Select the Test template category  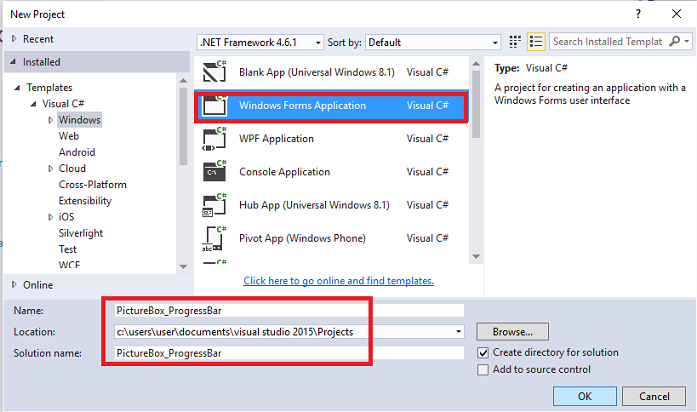(x=68, y=249)
